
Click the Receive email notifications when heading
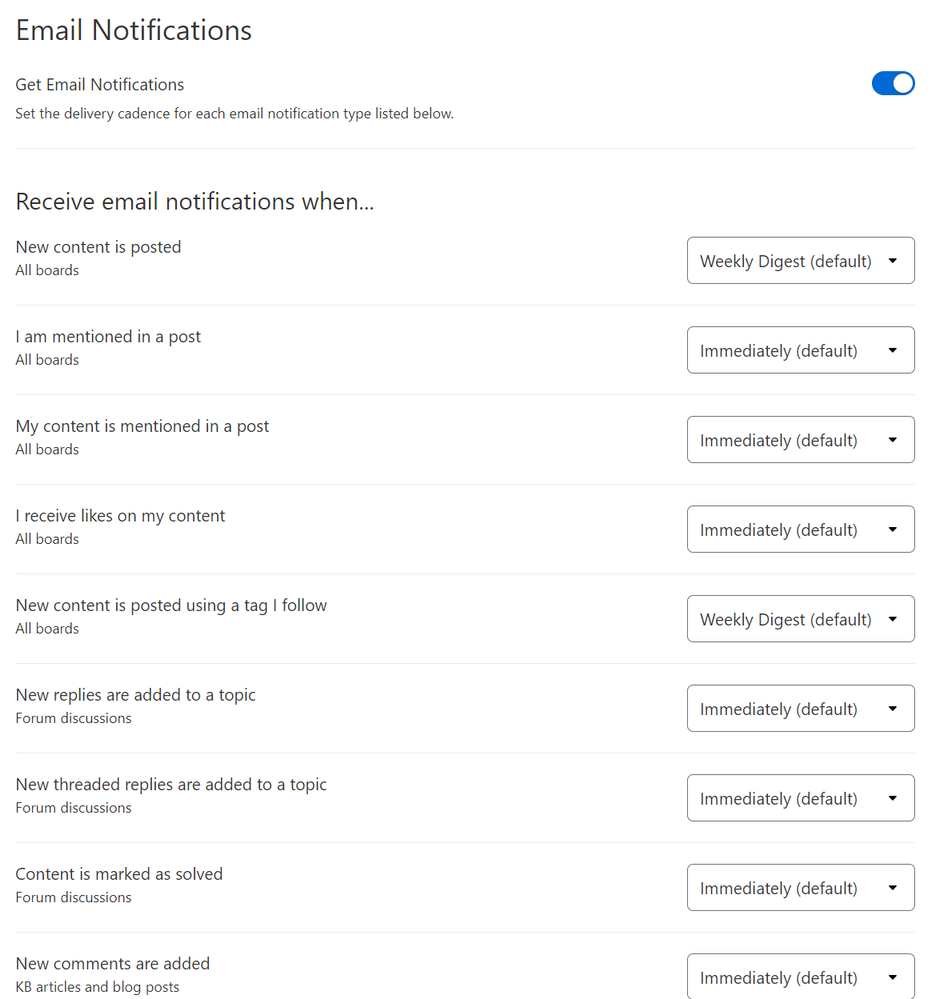(x=194, y=201)
